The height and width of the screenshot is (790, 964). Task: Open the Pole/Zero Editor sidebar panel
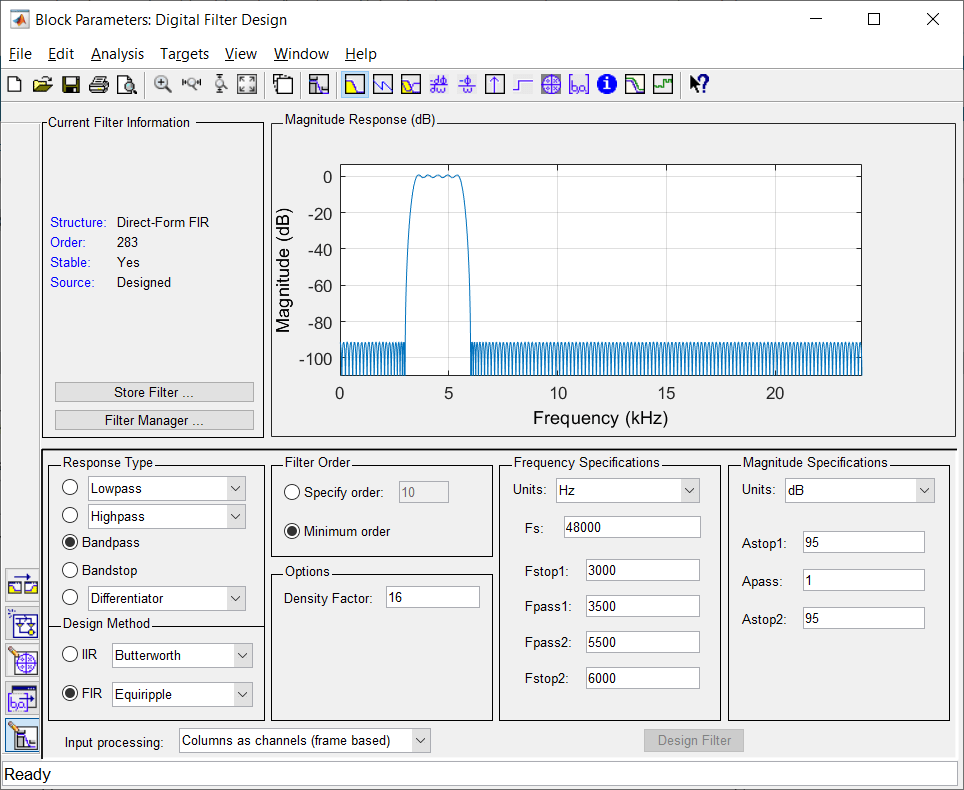(x=22, y=662)
